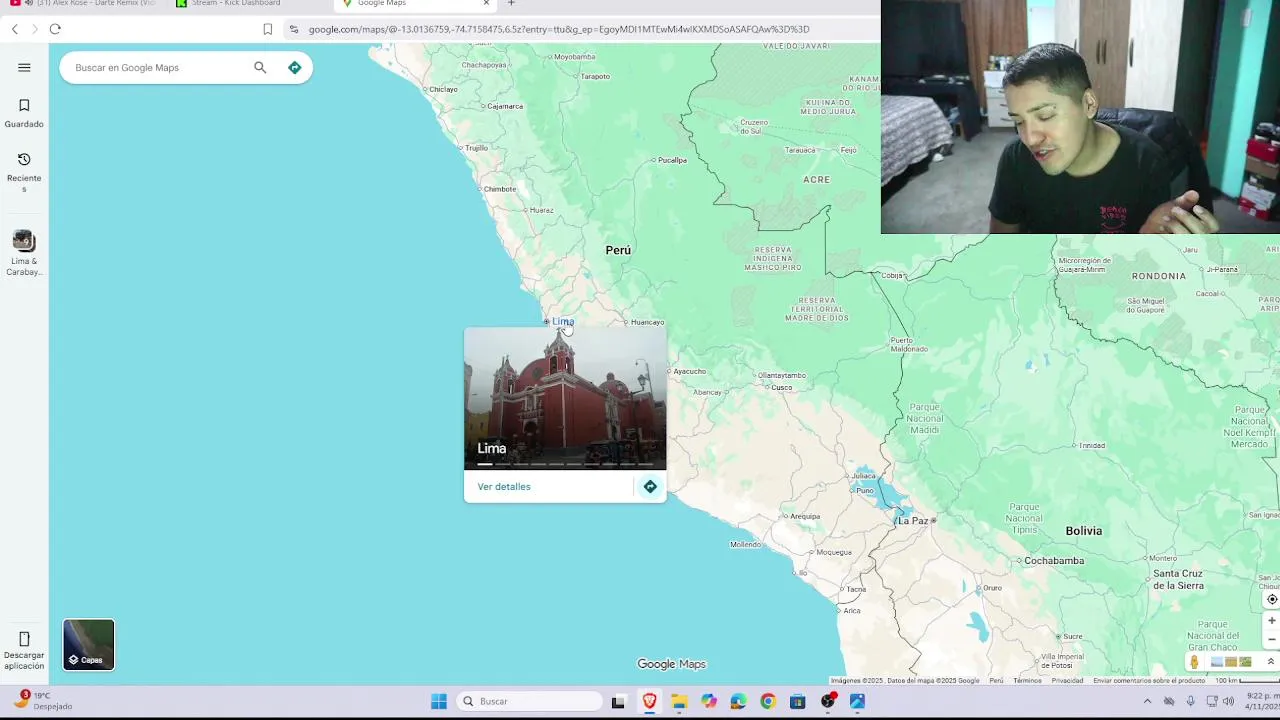The height and width of the screenshot is (720, 1280).
Task: Open the recent Lima & Carabayllo item
Action: pos(23,253)
